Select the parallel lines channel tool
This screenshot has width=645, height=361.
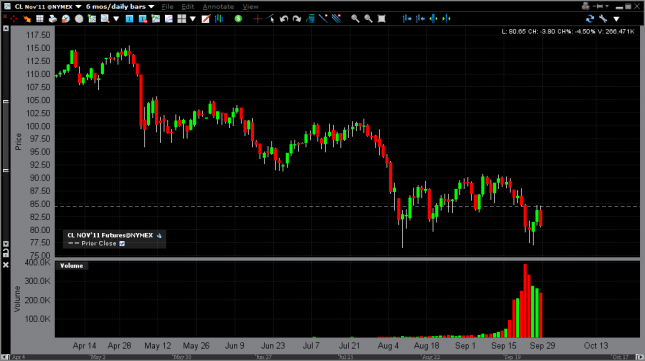pos(336,19)
